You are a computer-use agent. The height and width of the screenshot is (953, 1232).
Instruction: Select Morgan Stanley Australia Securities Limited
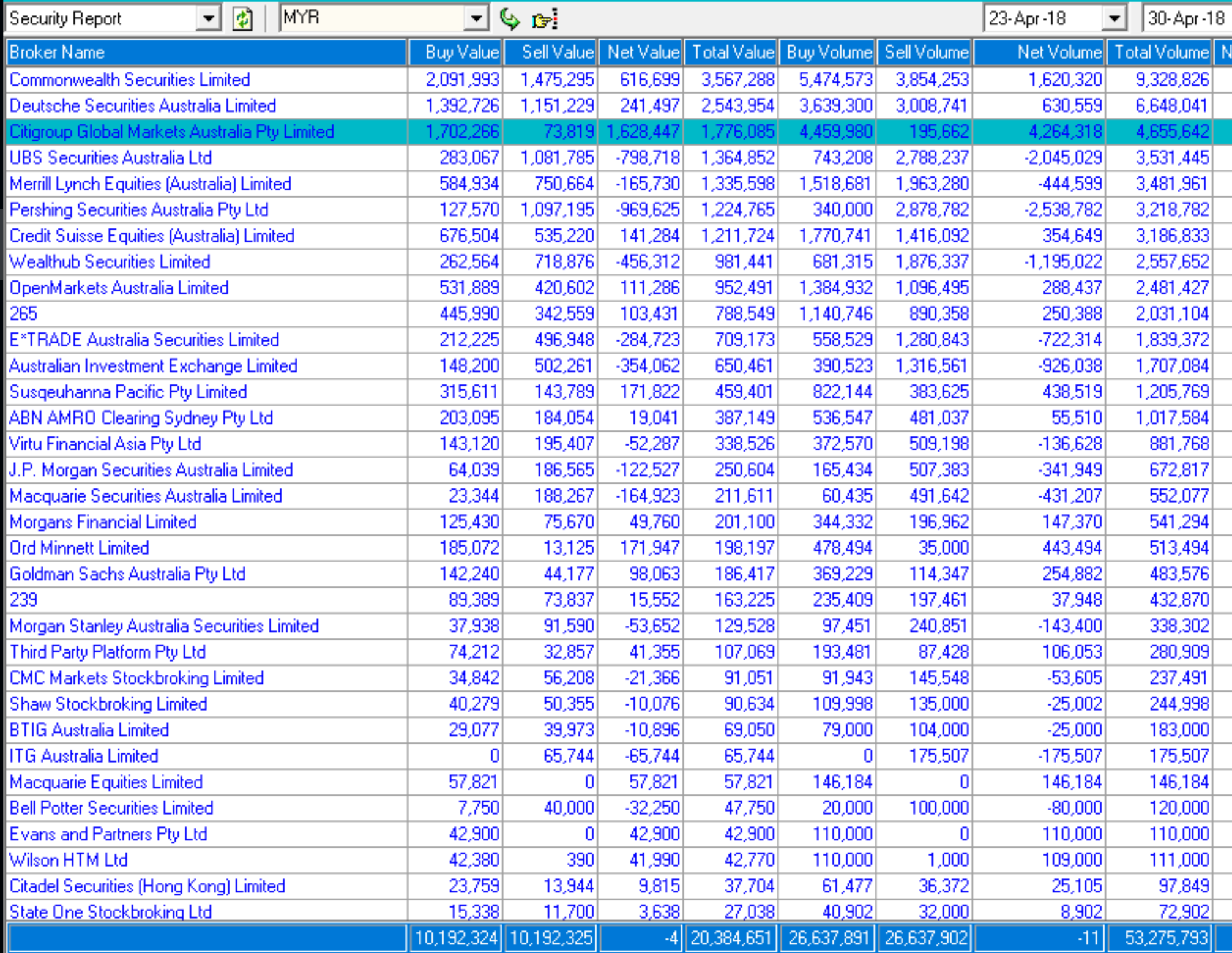(x=619, y=626)
